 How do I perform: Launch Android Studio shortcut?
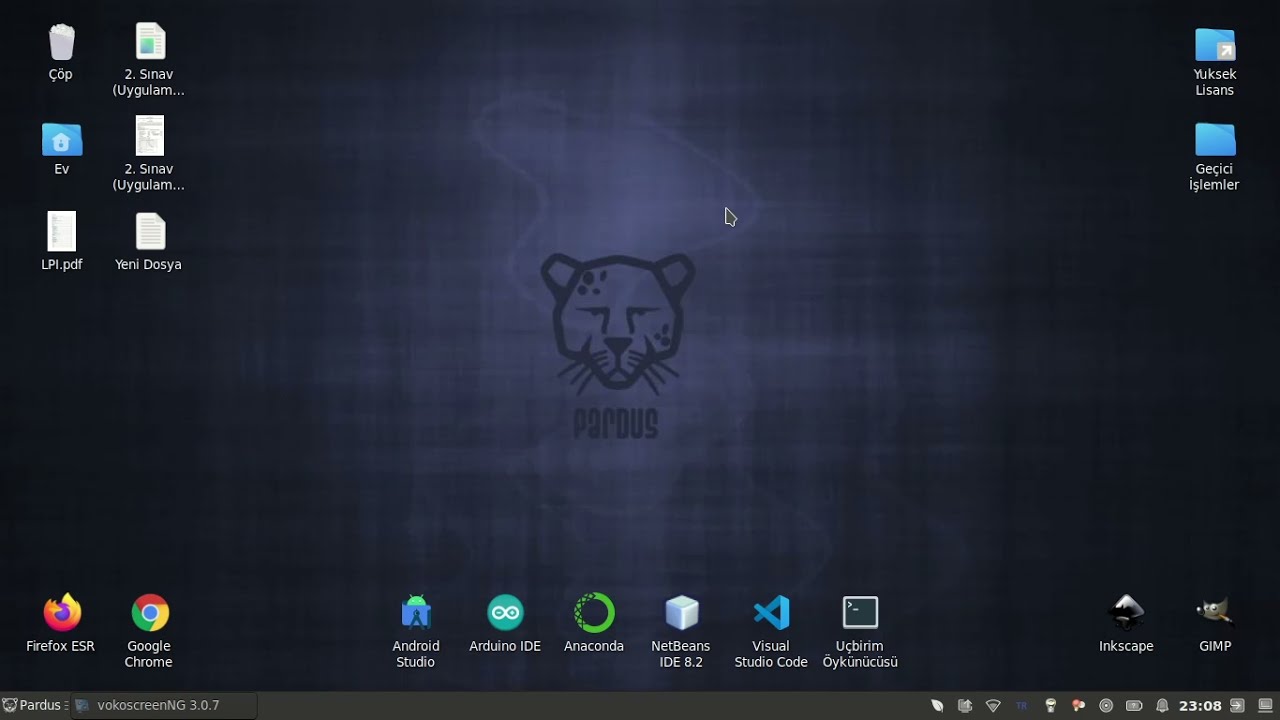pos(416,631)
